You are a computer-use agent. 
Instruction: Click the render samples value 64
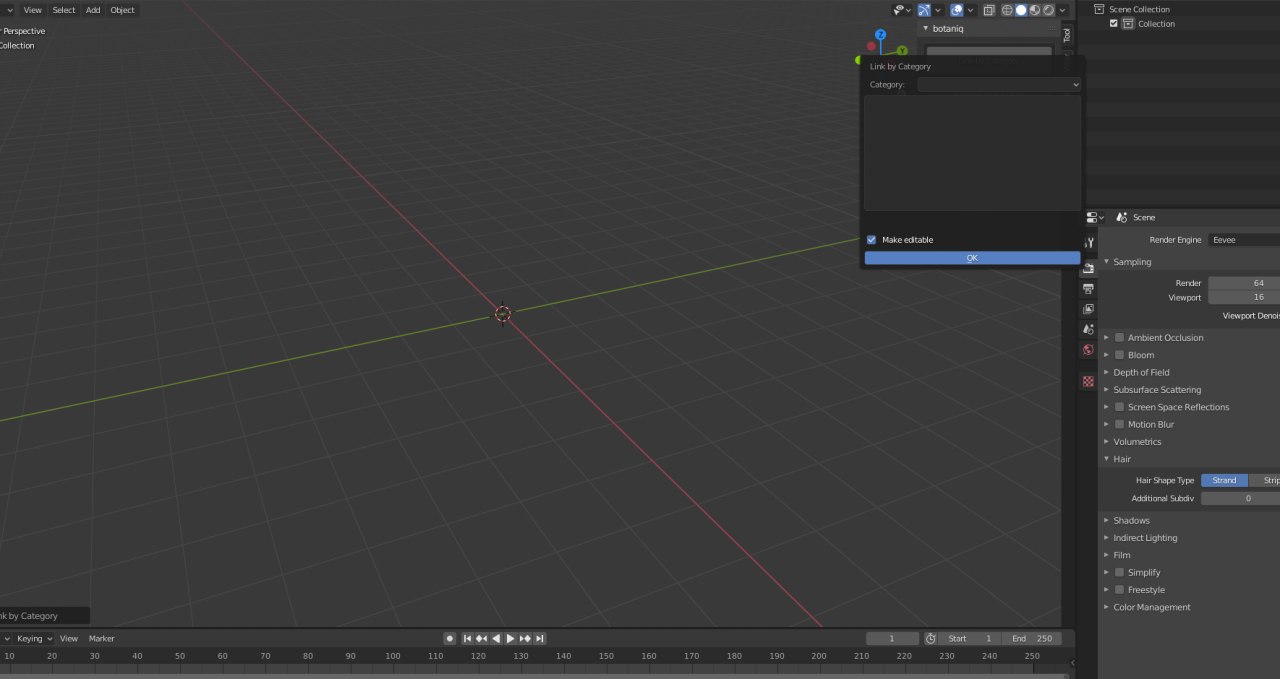pos(1244,283)
